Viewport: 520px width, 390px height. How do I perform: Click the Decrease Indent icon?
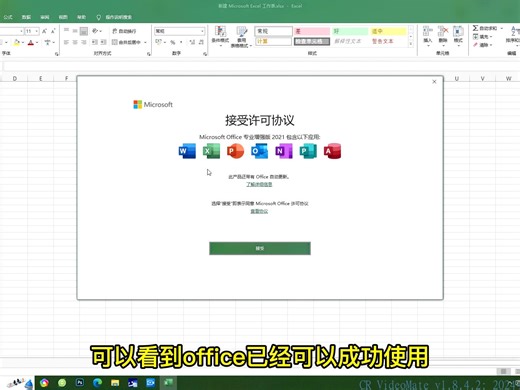(95, 42)
